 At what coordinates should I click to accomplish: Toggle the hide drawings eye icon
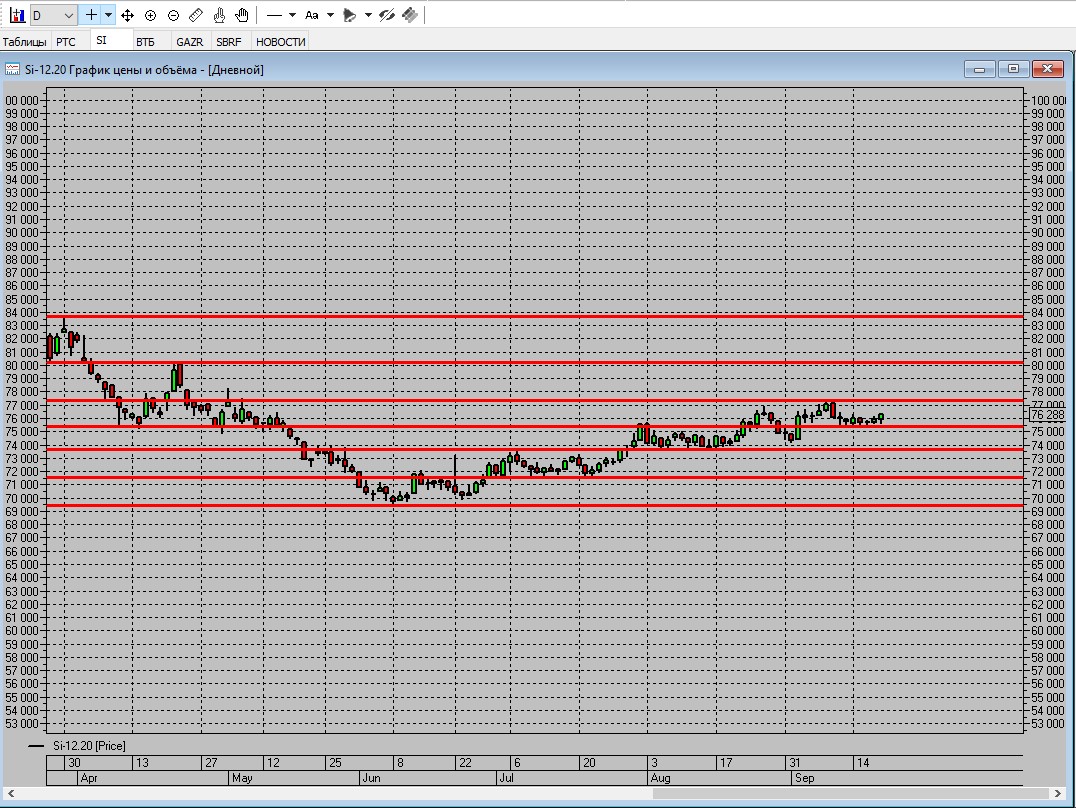[x=387, y=15]
